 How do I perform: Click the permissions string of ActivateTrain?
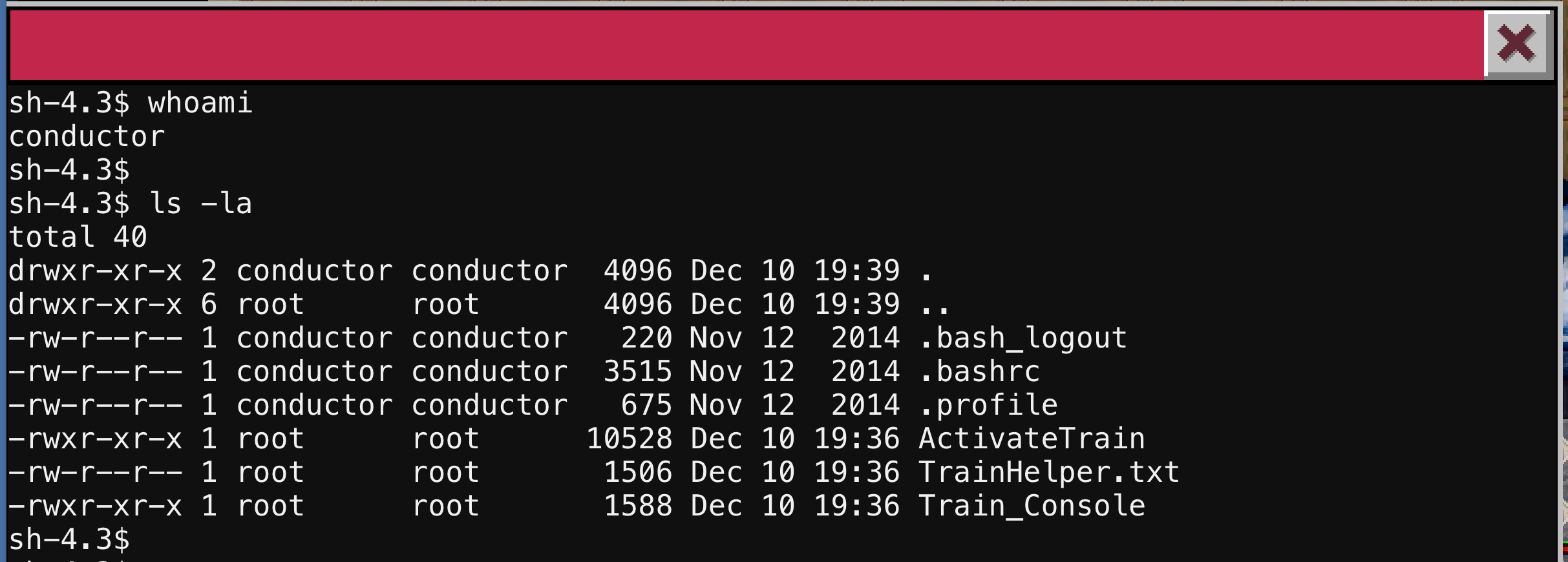95,439
